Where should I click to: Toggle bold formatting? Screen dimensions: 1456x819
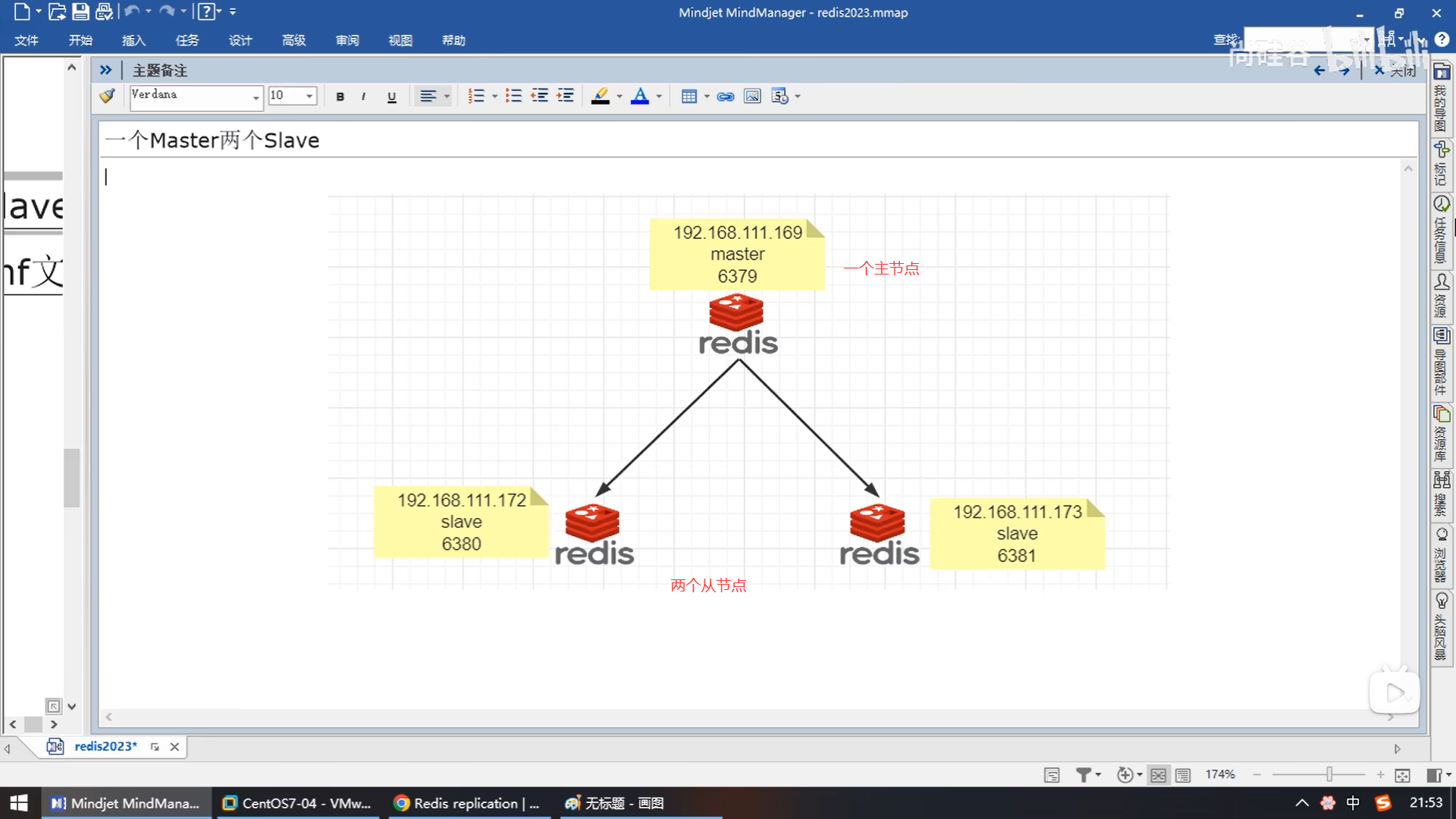(340, 96)
